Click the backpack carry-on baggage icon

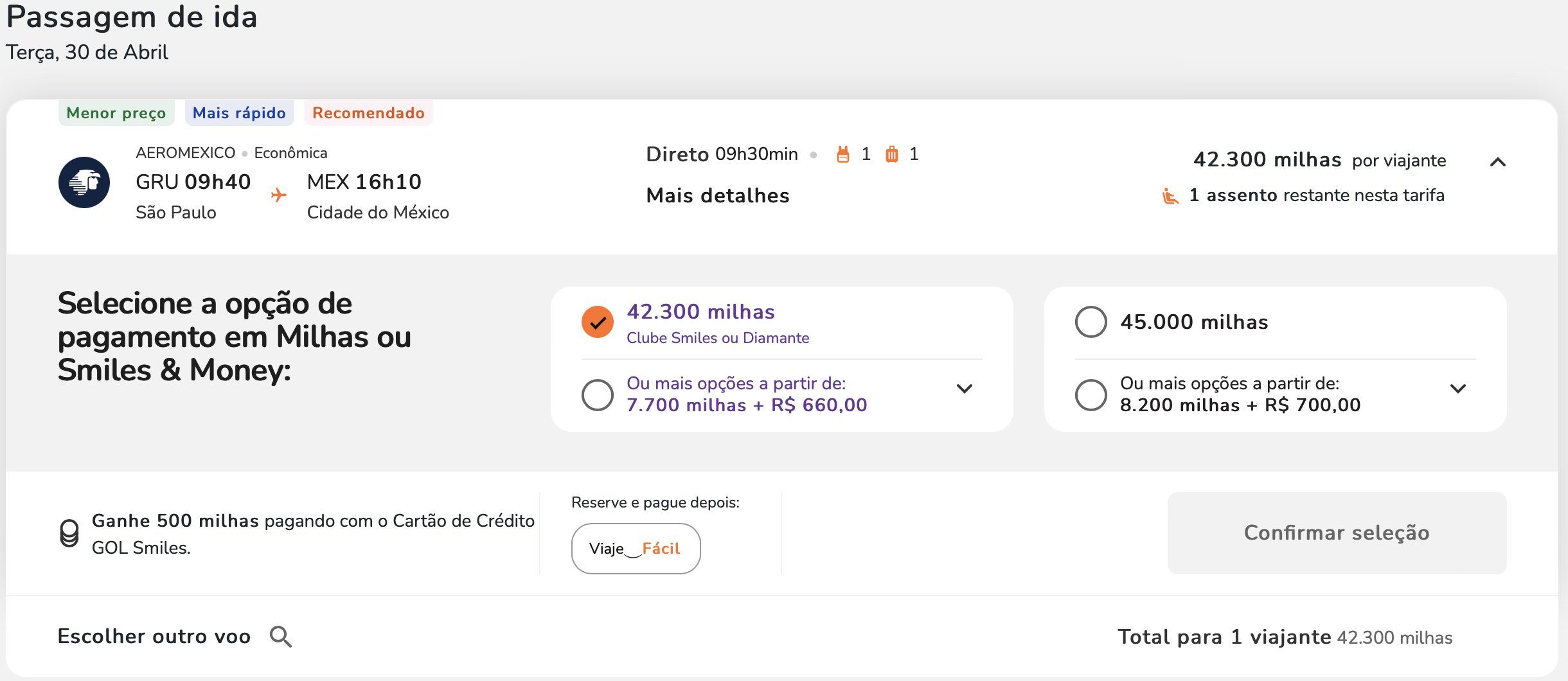tap(842, 154)
